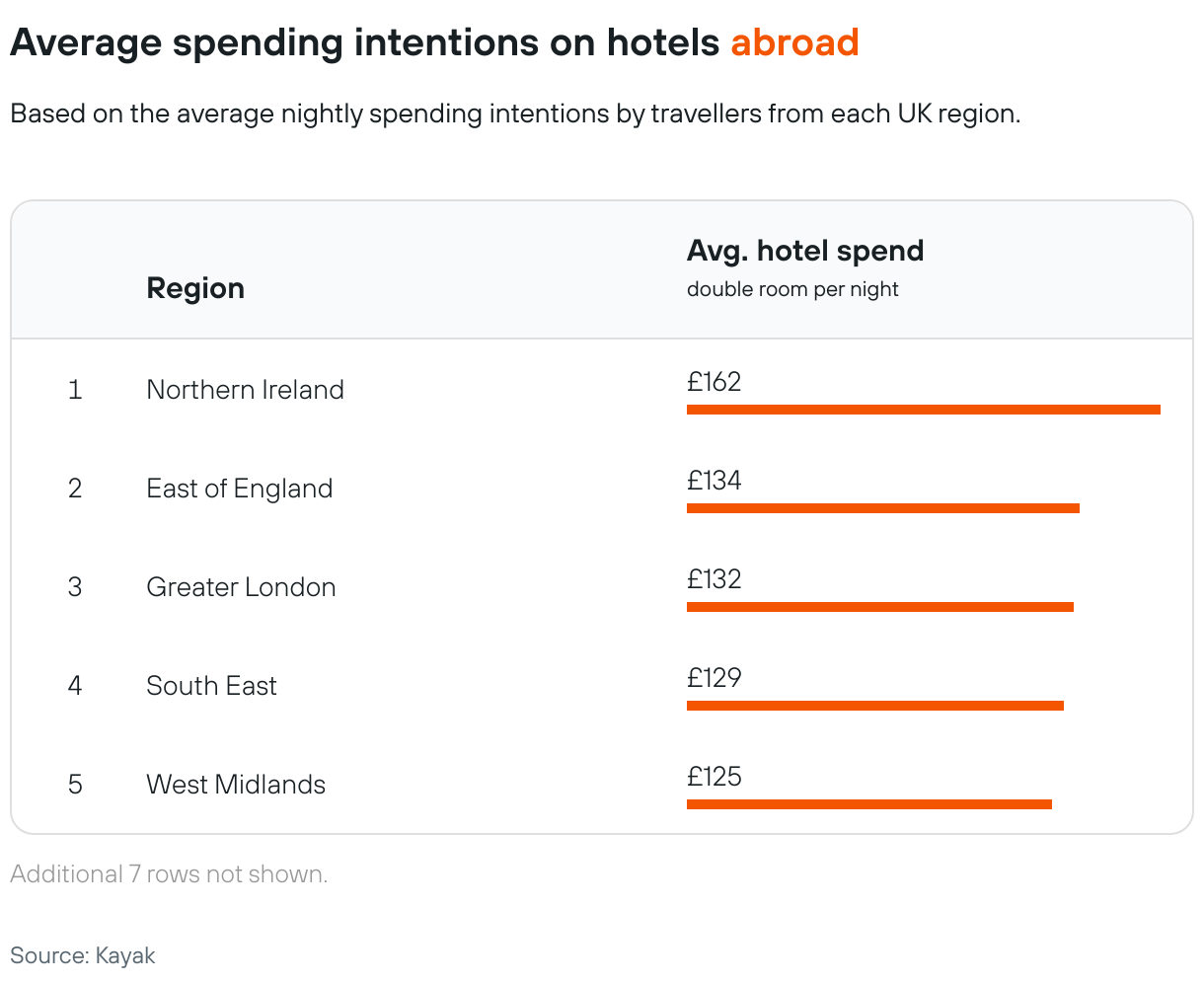Click the rank number 5 cell
The image size is (1204, 983).
coord(75,785)
